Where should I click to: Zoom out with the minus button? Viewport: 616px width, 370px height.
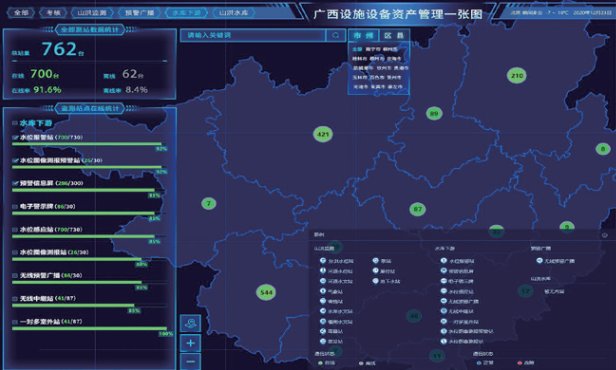point(191,361)
